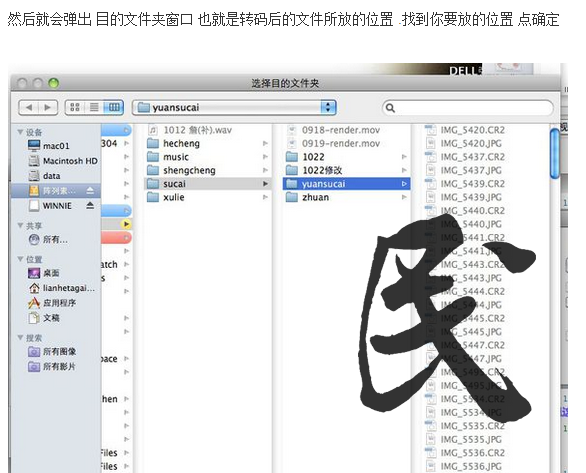Select IMG_5439.JPG file
The width and height of the screenshot is (586, 473).
[464, 197]
